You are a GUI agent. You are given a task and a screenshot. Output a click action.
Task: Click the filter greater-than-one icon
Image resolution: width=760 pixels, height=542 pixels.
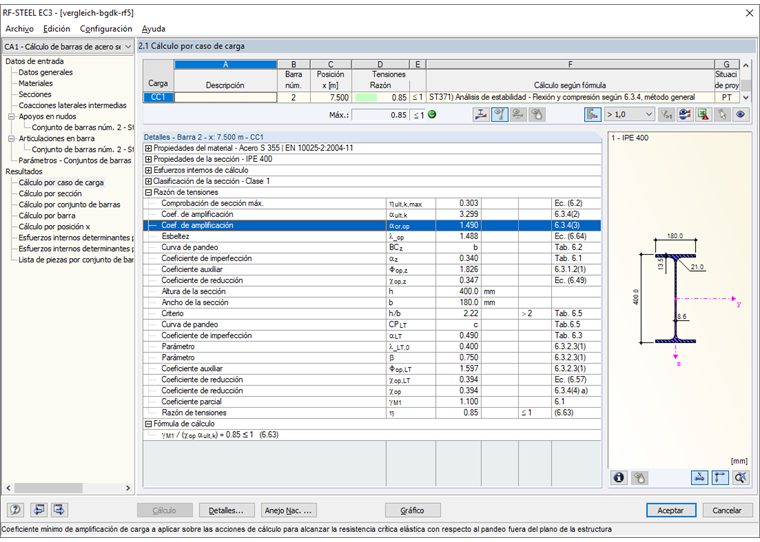667,114
